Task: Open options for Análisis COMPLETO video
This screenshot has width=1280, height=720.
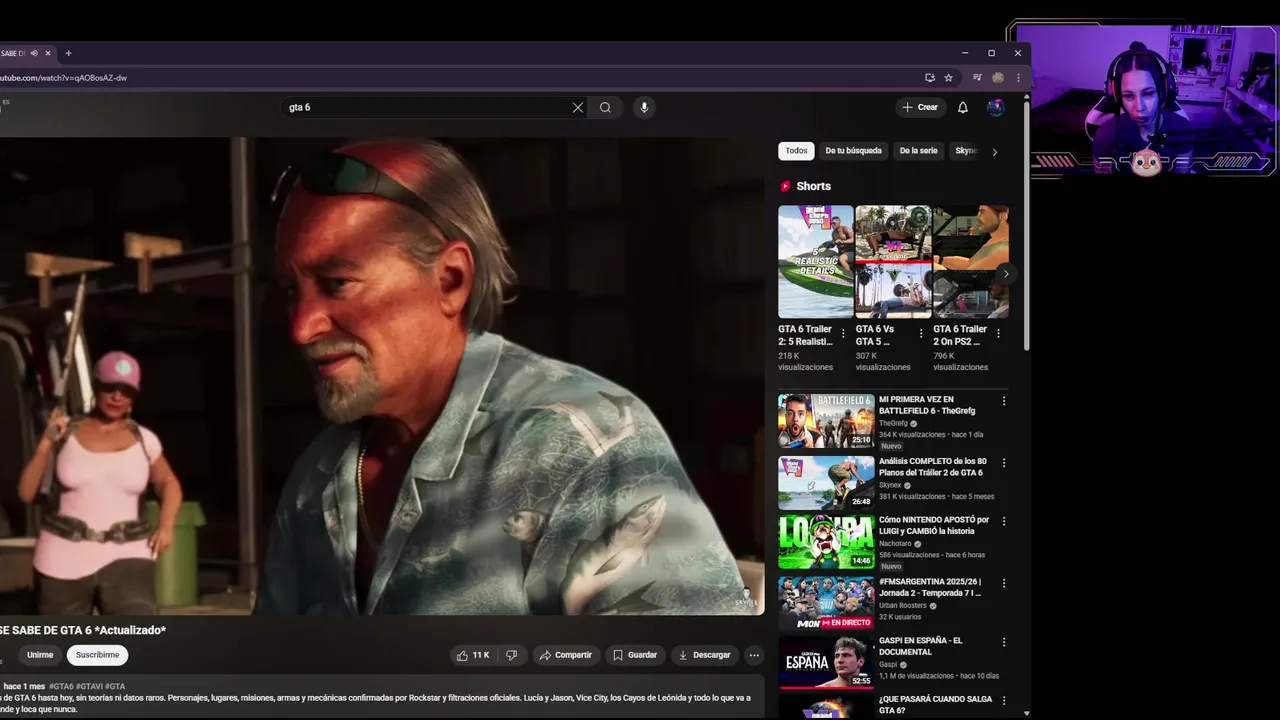Action: [x=1004, y=463]
